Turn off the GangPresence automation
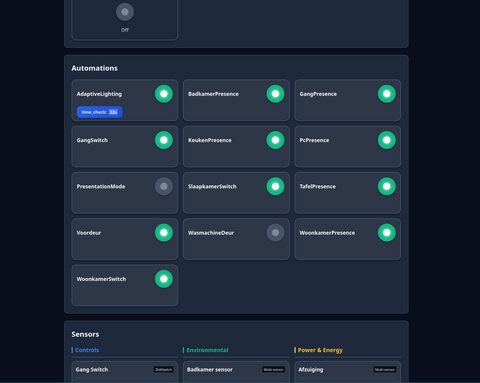 [387, 94]
